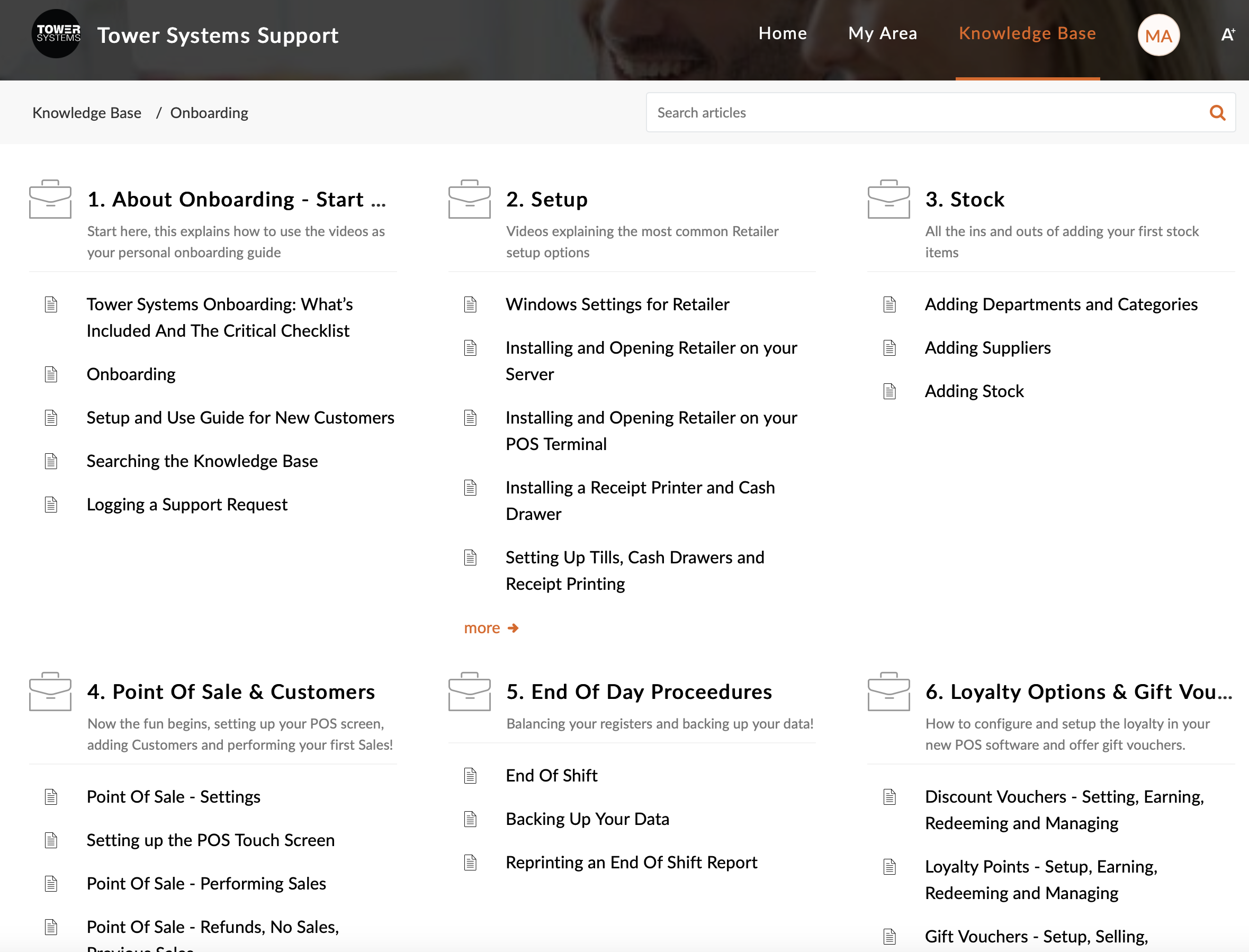Open Point Of Sale - Performing Sales article
The width and height of the screenshot is (1249, 952).
coord(206,884)
